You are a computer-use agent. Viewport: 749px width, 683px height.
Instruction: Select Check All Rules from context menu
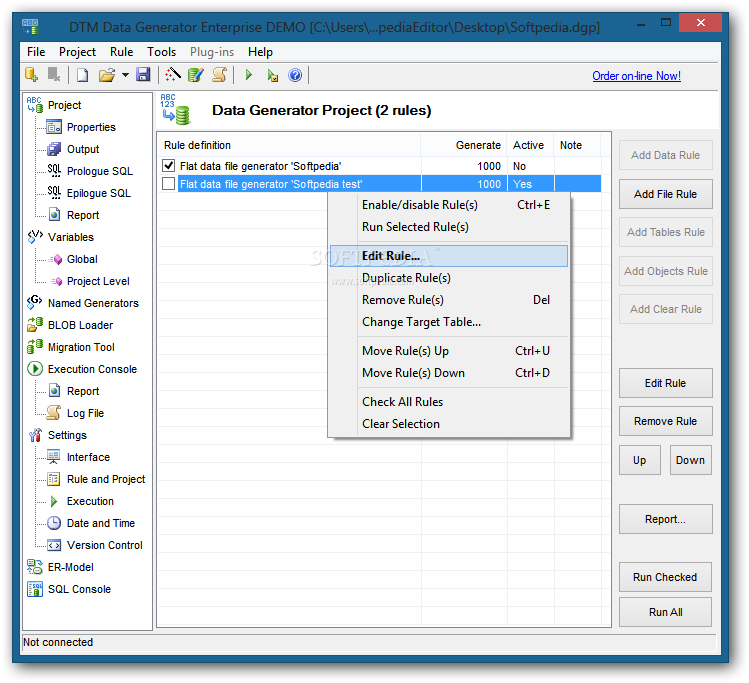point(449,402)
